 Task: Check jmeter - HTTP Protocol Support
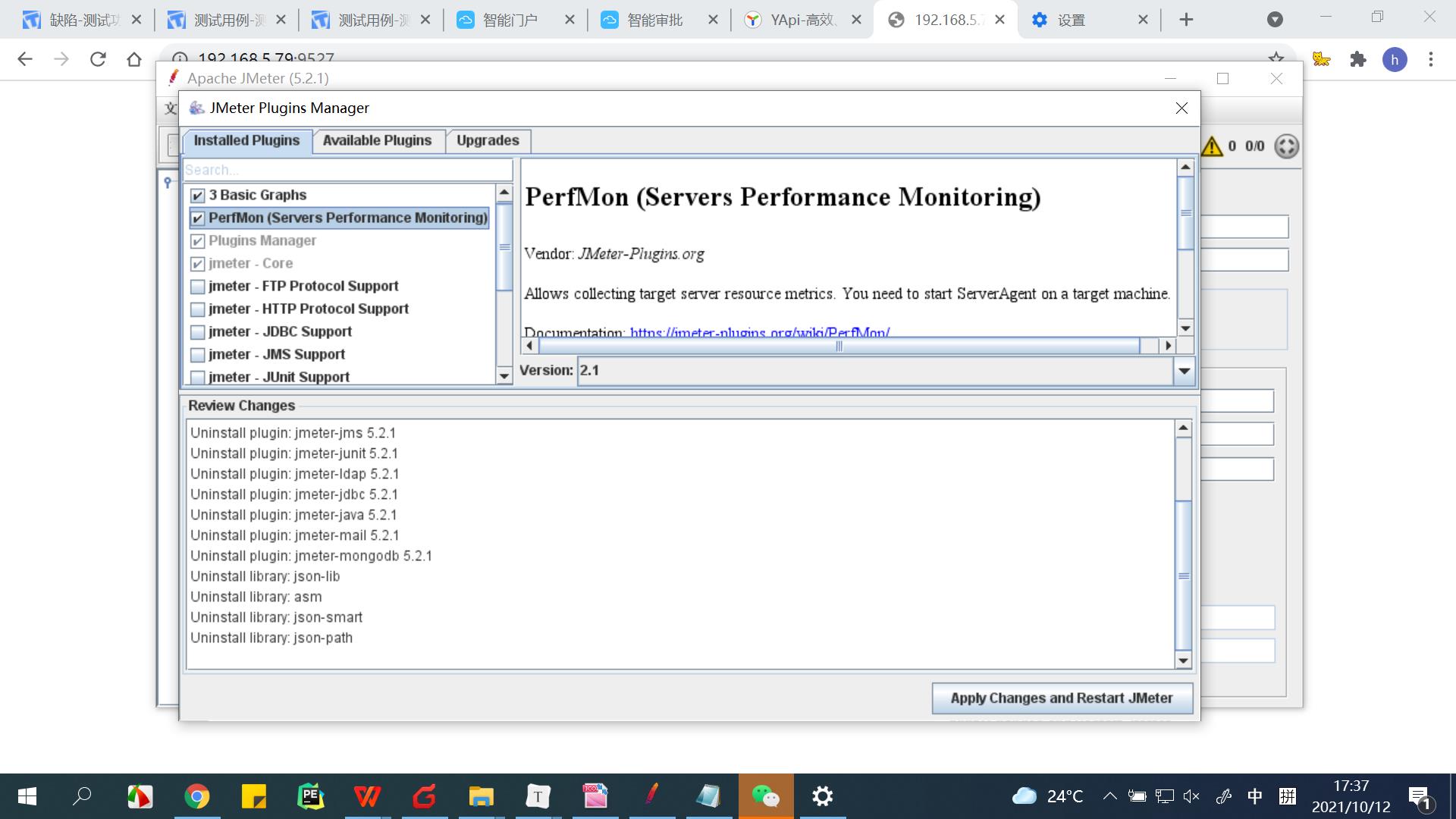click(x=197, y=309)
